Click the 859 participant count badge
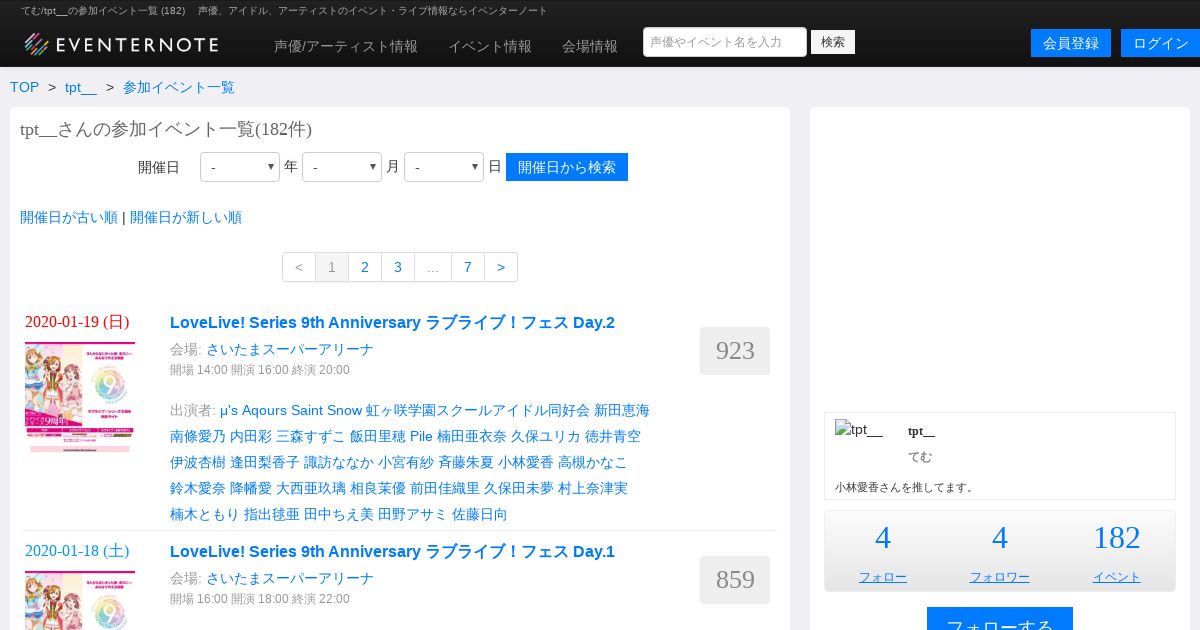 pyautogui.click(x=735, y=580)
